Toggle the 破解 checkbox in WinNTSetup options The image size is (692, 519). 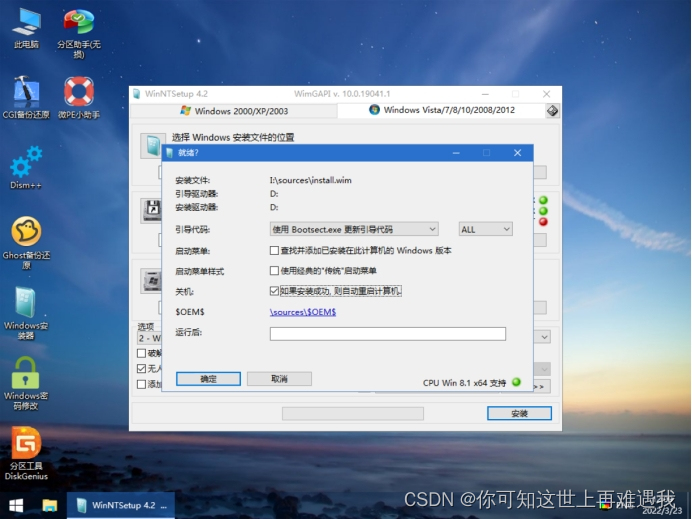[142, 353]
